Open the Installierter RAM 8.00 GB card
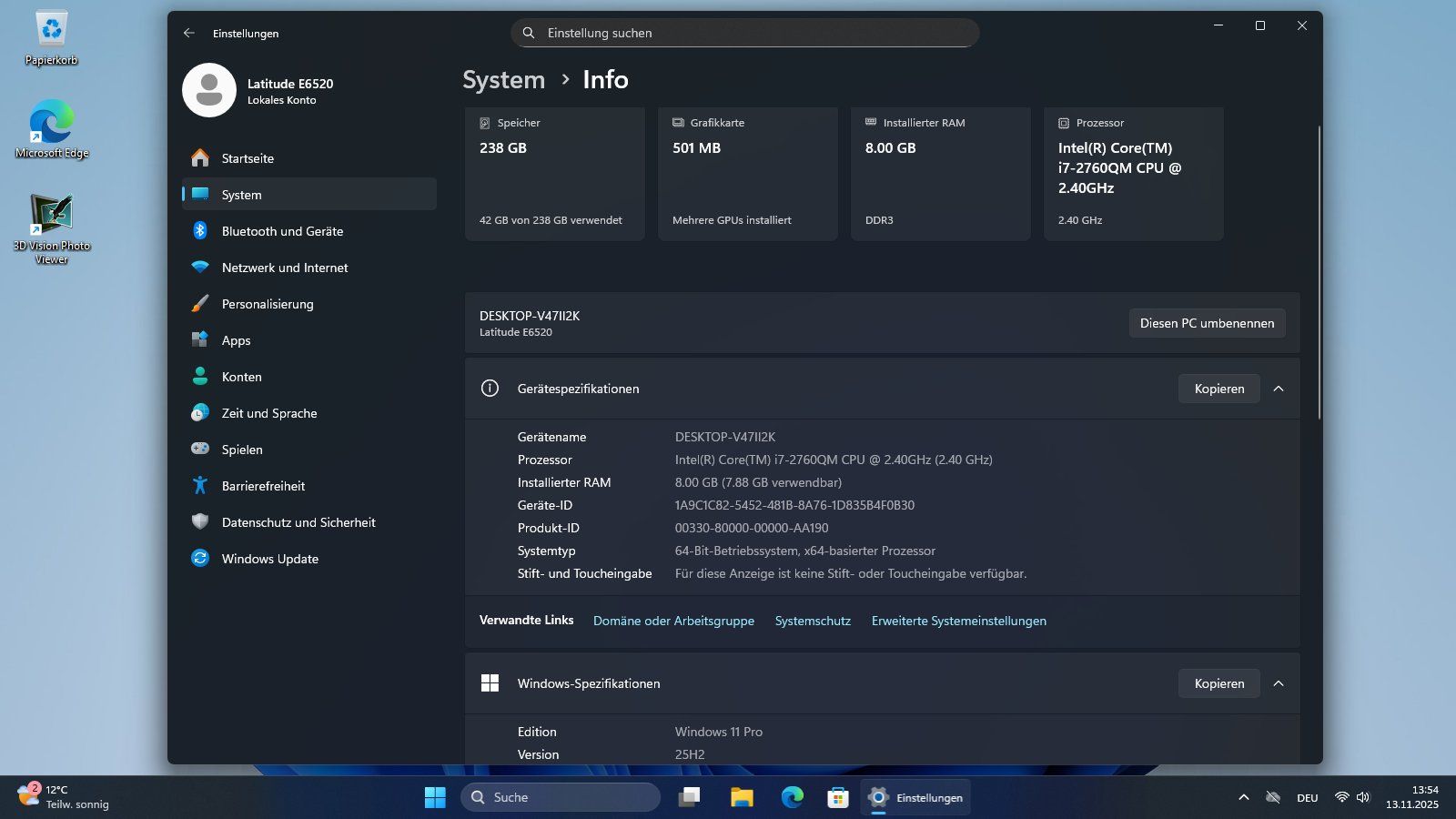 pyautogui.click(x=940, y=174)
